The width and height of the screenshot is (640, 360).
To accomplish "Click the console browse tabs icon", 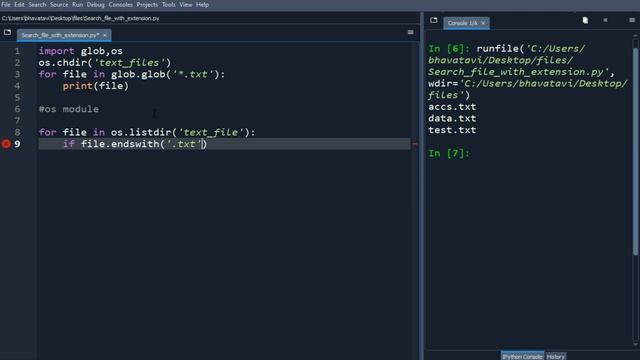I will click(x=433, y=20).
